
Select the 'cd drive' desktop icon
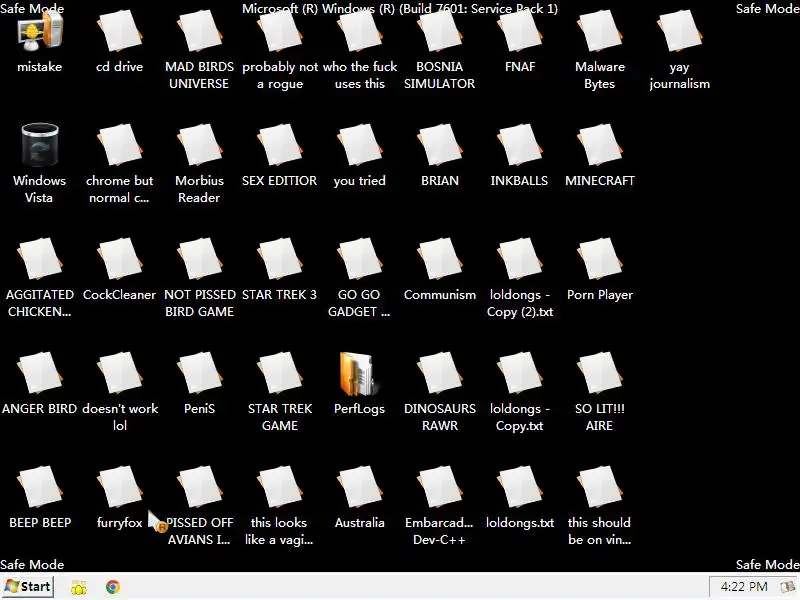(119, 33)
